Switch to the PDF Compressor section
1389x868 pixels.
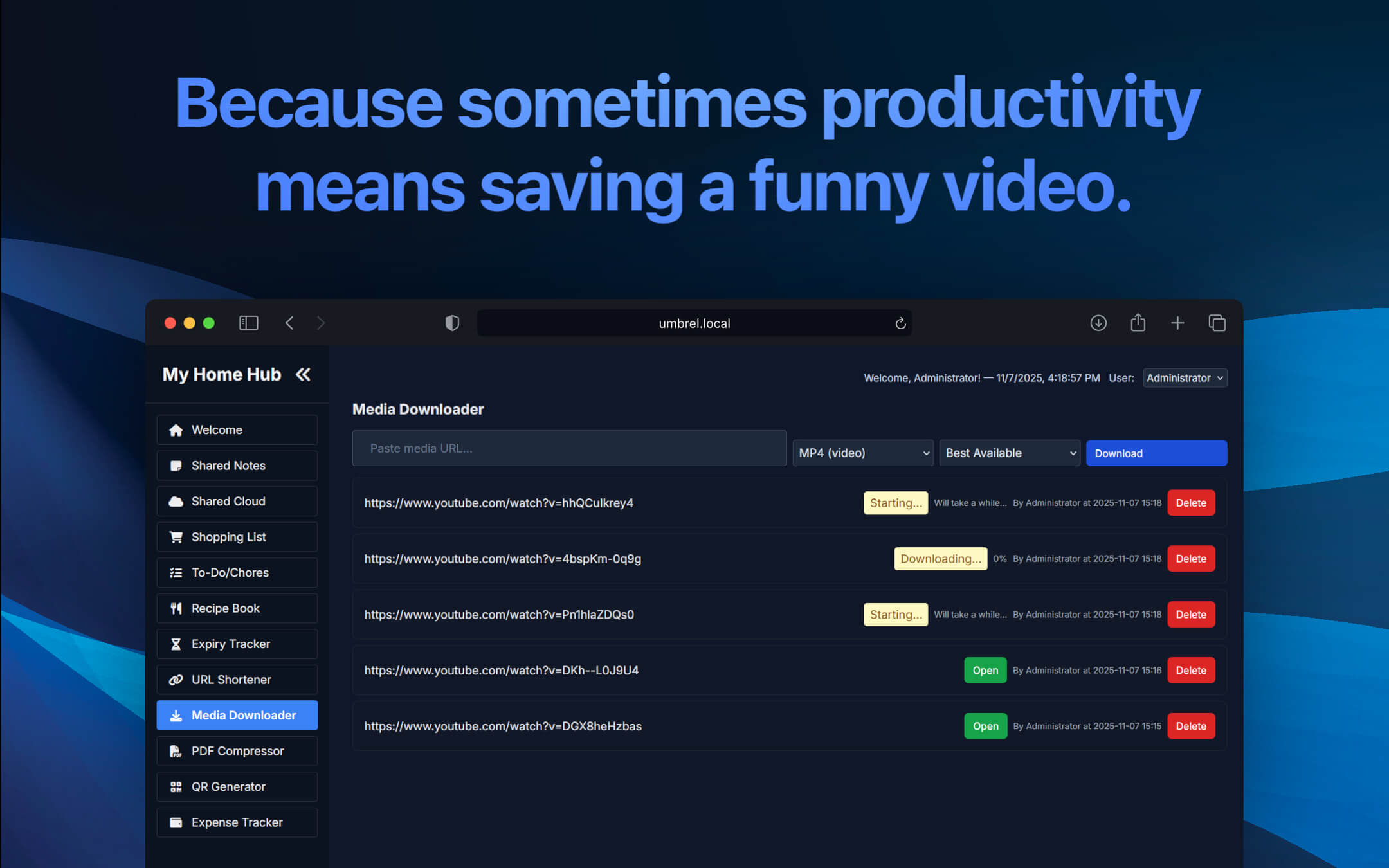point(238,750)
